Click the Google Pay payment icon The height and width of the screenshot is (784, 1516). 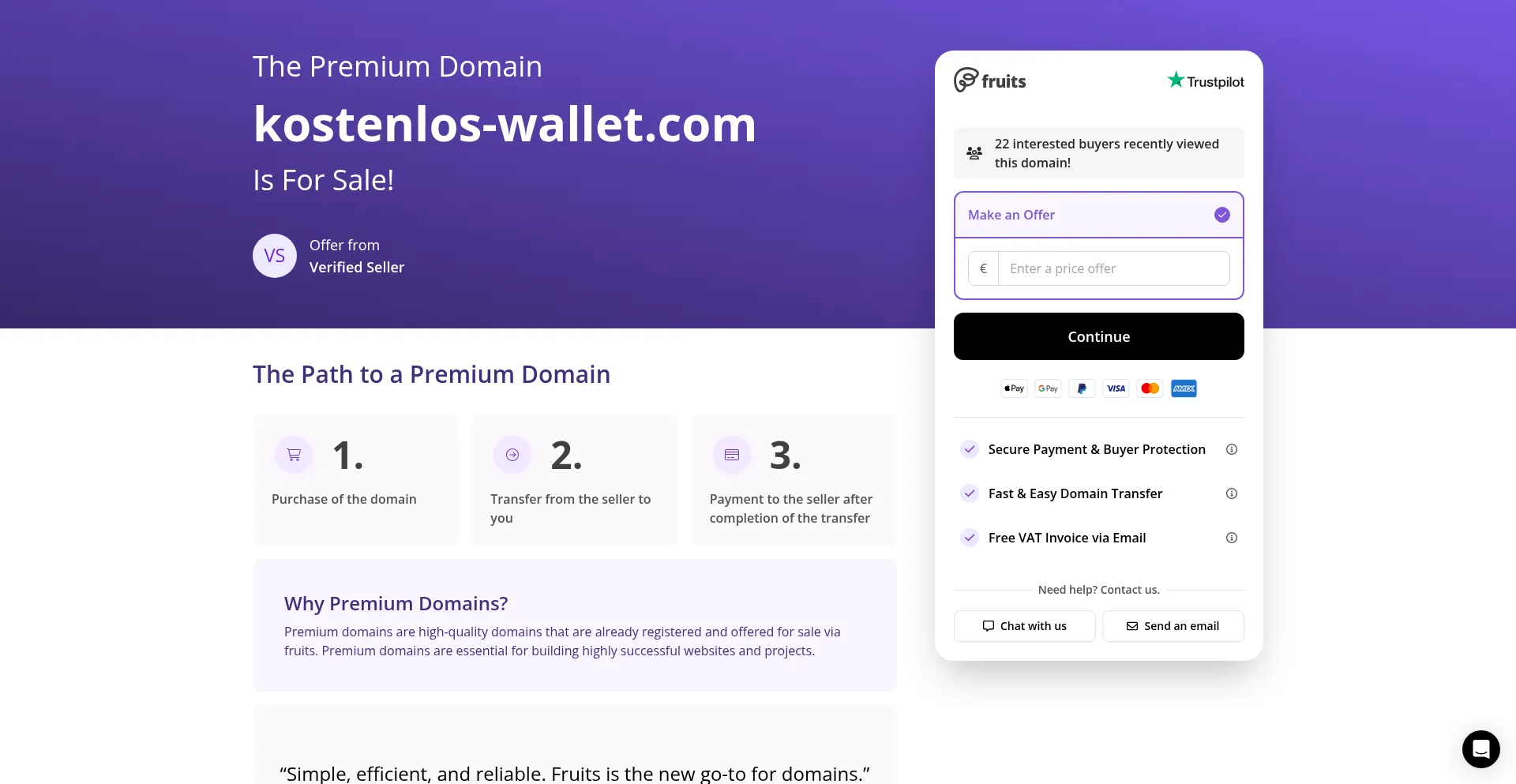(x=1048, y=388)
